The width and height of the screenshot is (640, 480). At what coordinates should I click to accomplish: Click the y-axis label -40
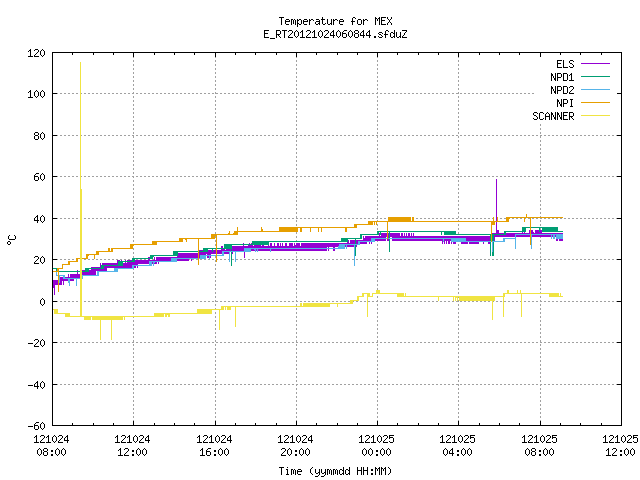[36, 384]
